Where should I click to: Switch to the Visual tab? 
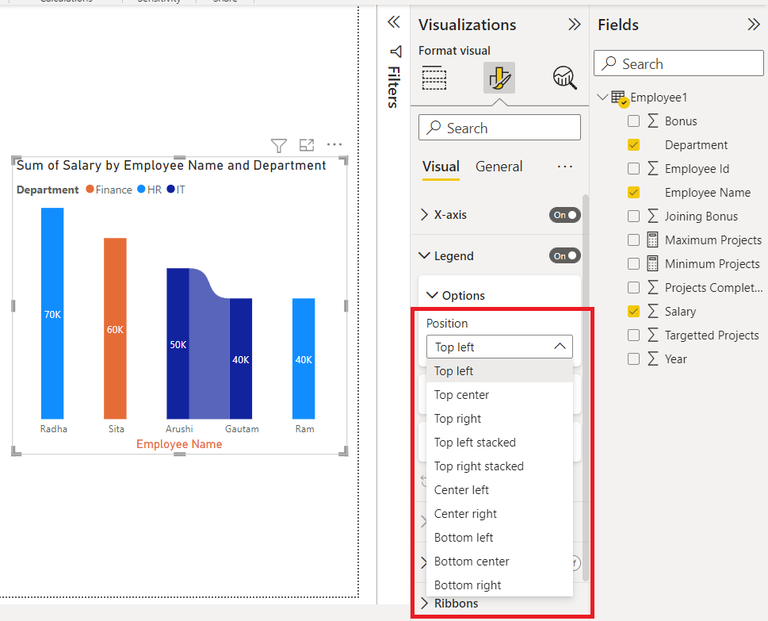click(441, 167)
